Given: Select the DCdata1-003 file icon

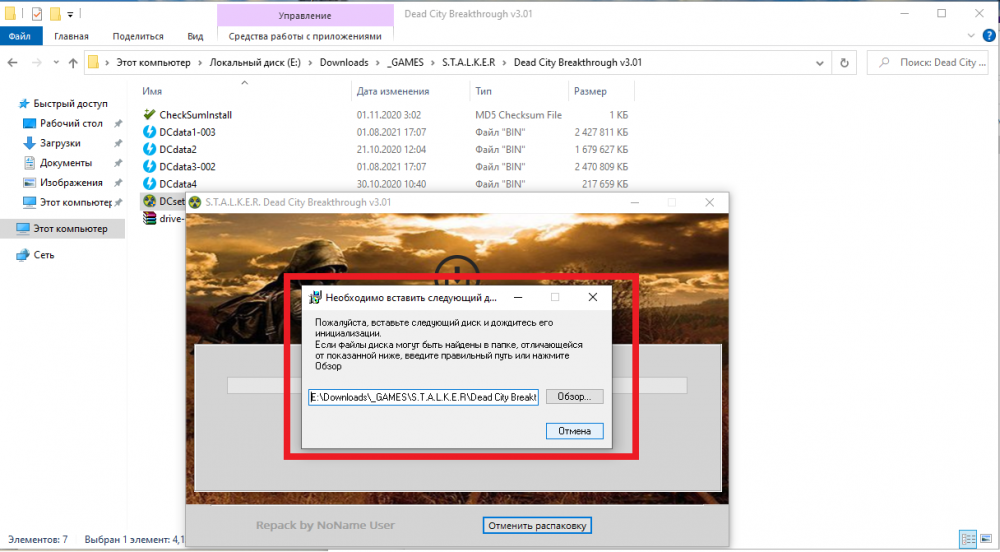Looking at the screenshot, I should [x=149, y=132].
